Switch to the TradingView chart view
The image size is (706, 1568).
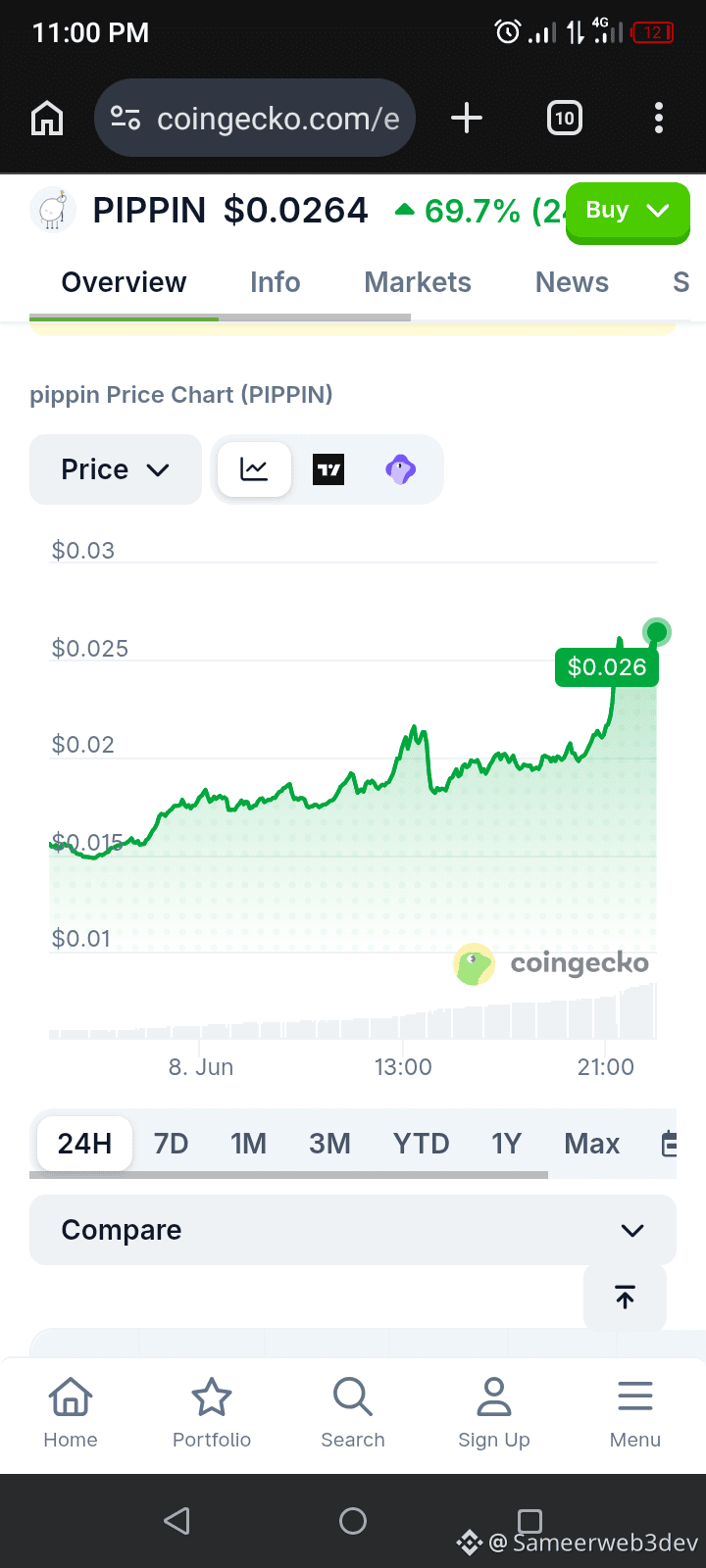pos(328,469)
